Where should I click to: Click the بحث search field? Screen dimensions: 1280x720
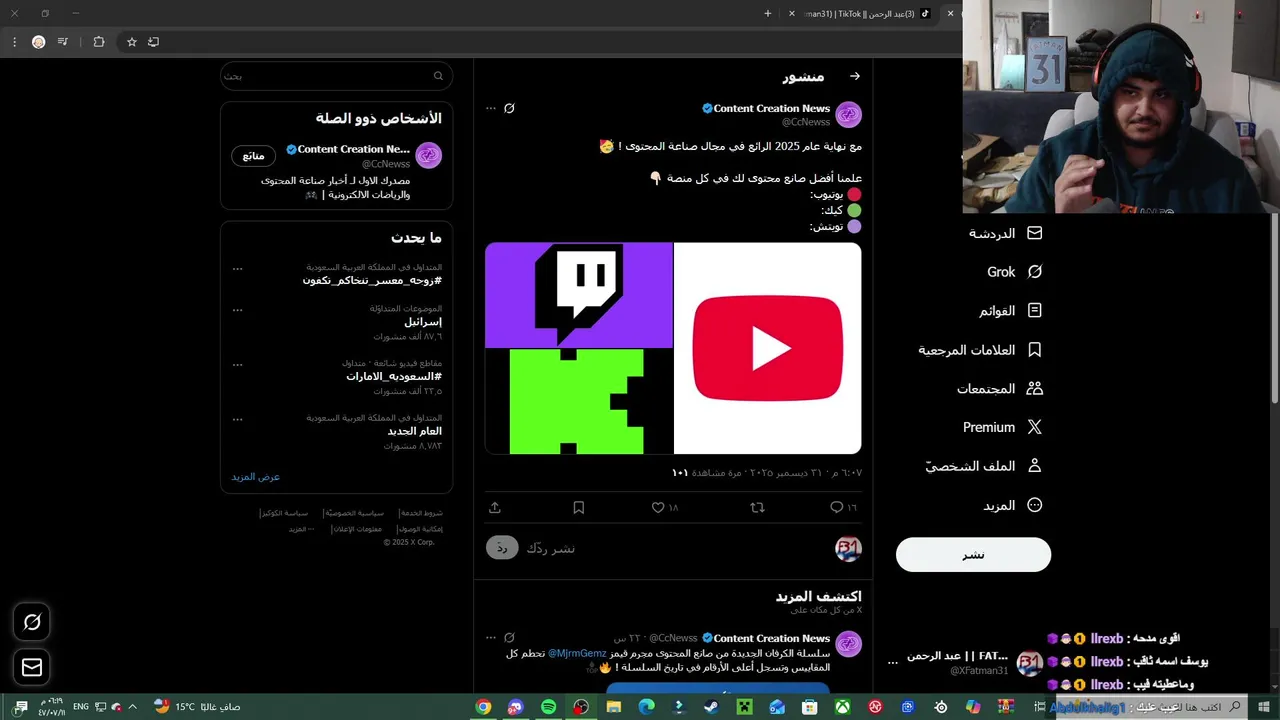[x=336, y=76]
